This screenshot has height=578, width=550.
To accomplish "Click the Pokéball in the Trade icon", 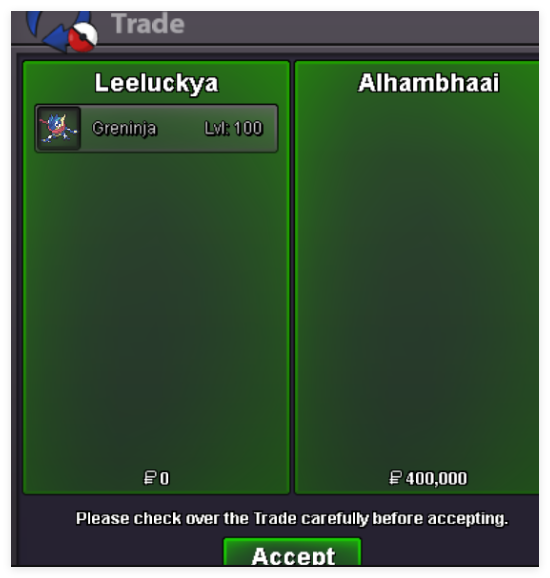I will pyautogui.click(x=83, y=36).
